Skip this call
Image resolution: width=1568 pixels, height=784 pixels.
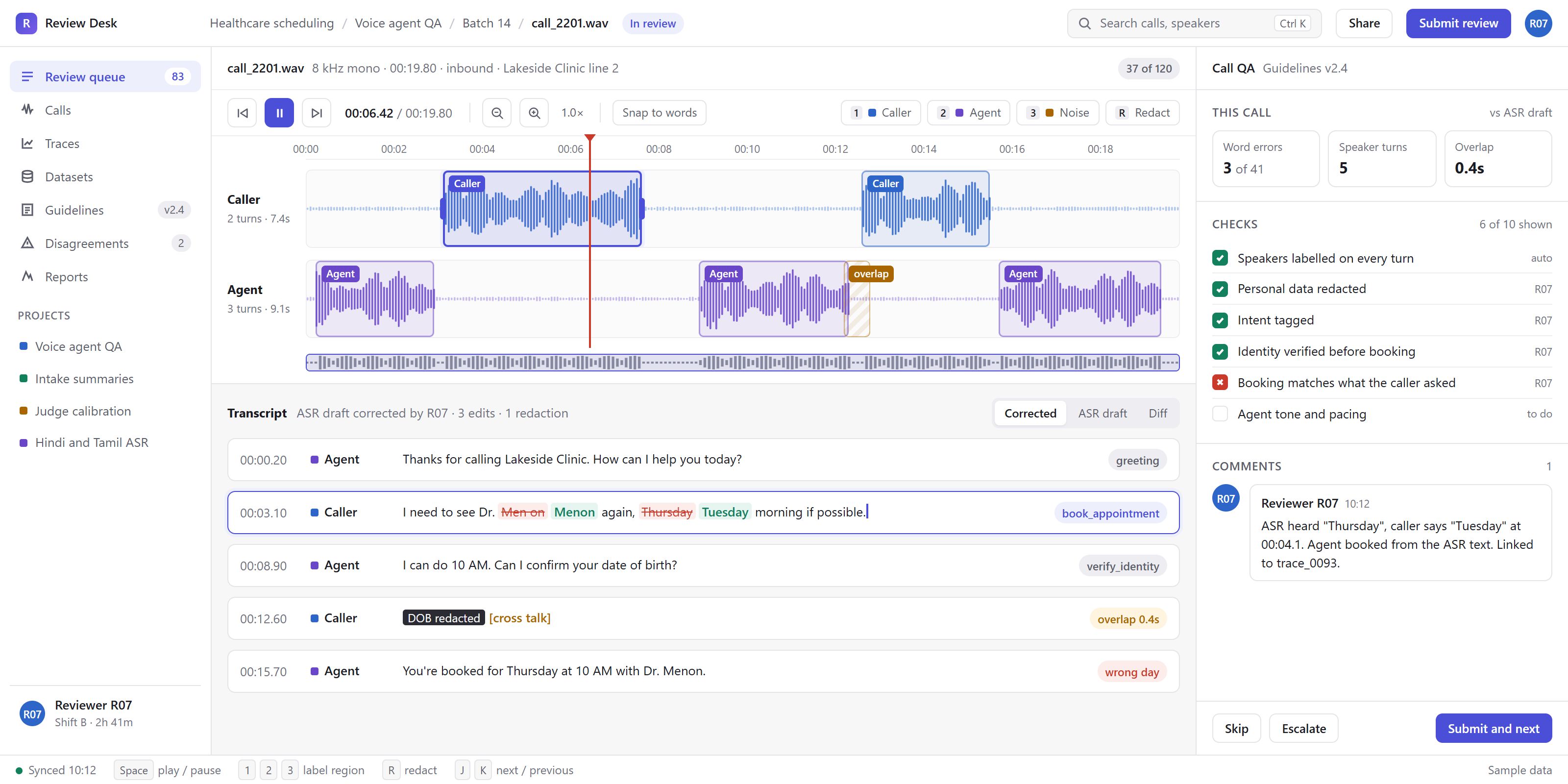point(1236,729)
